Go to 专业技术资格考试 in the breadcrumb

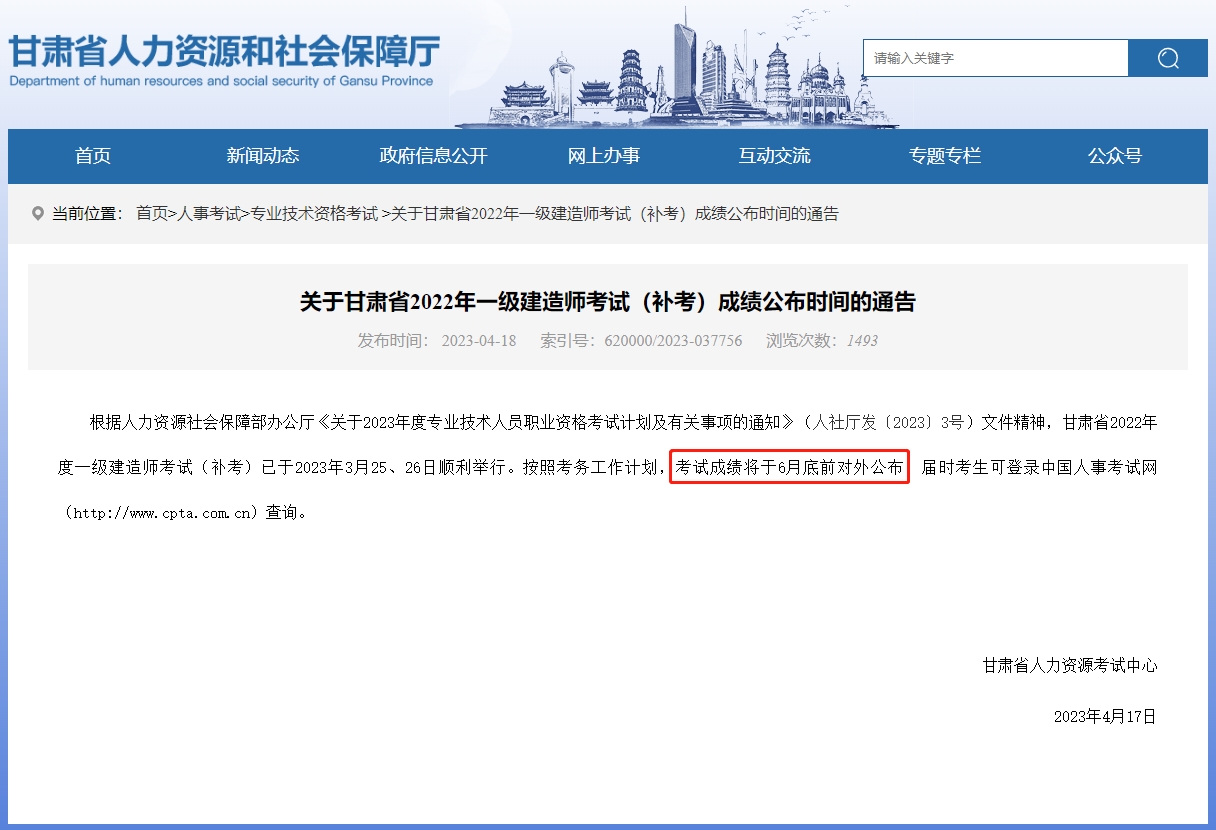(x=314, y=214)
